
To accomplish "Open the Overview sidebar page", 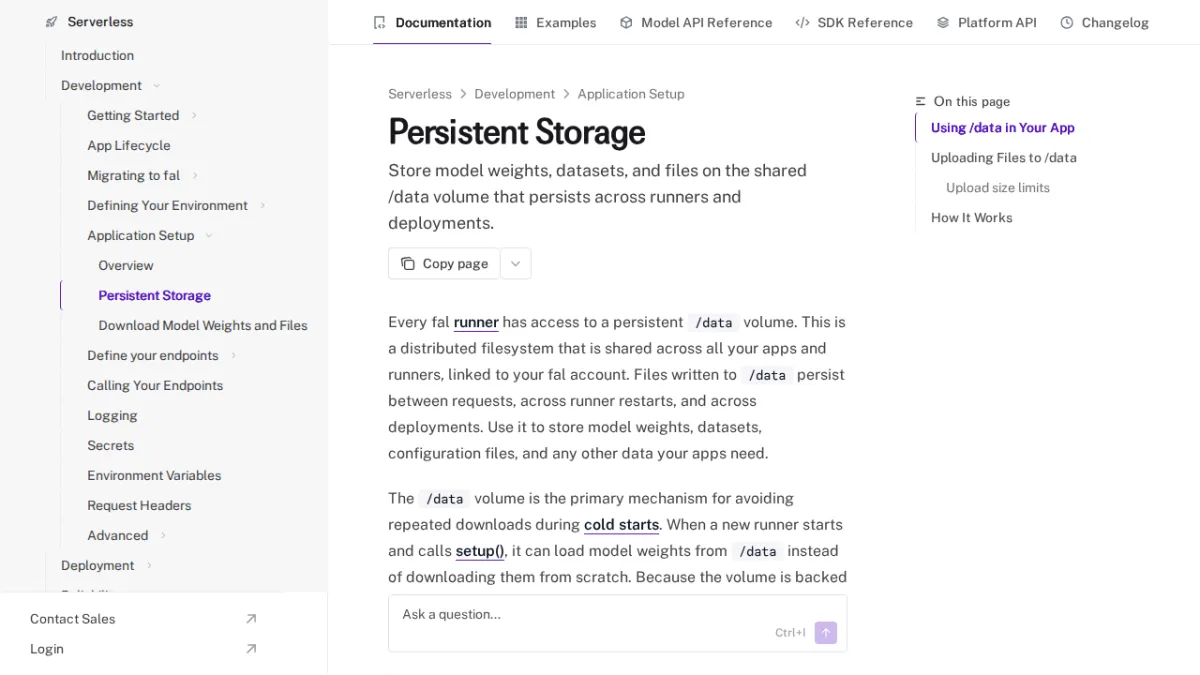I will pyautogui.click(x=126, y=266).
